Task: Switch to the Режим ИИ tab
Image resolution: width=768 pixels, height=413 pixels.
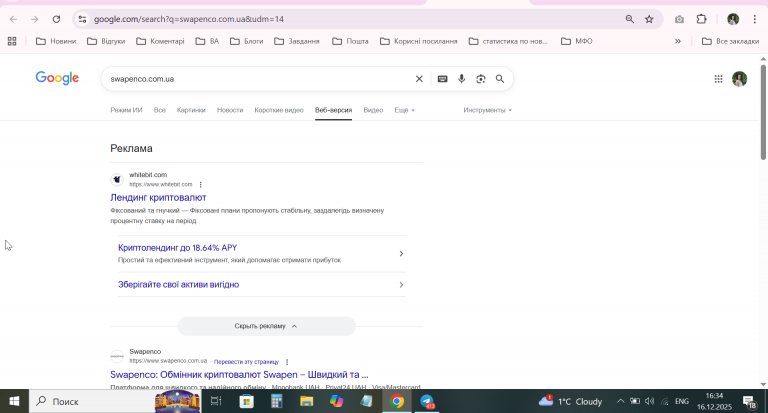Action: point(126,110)
